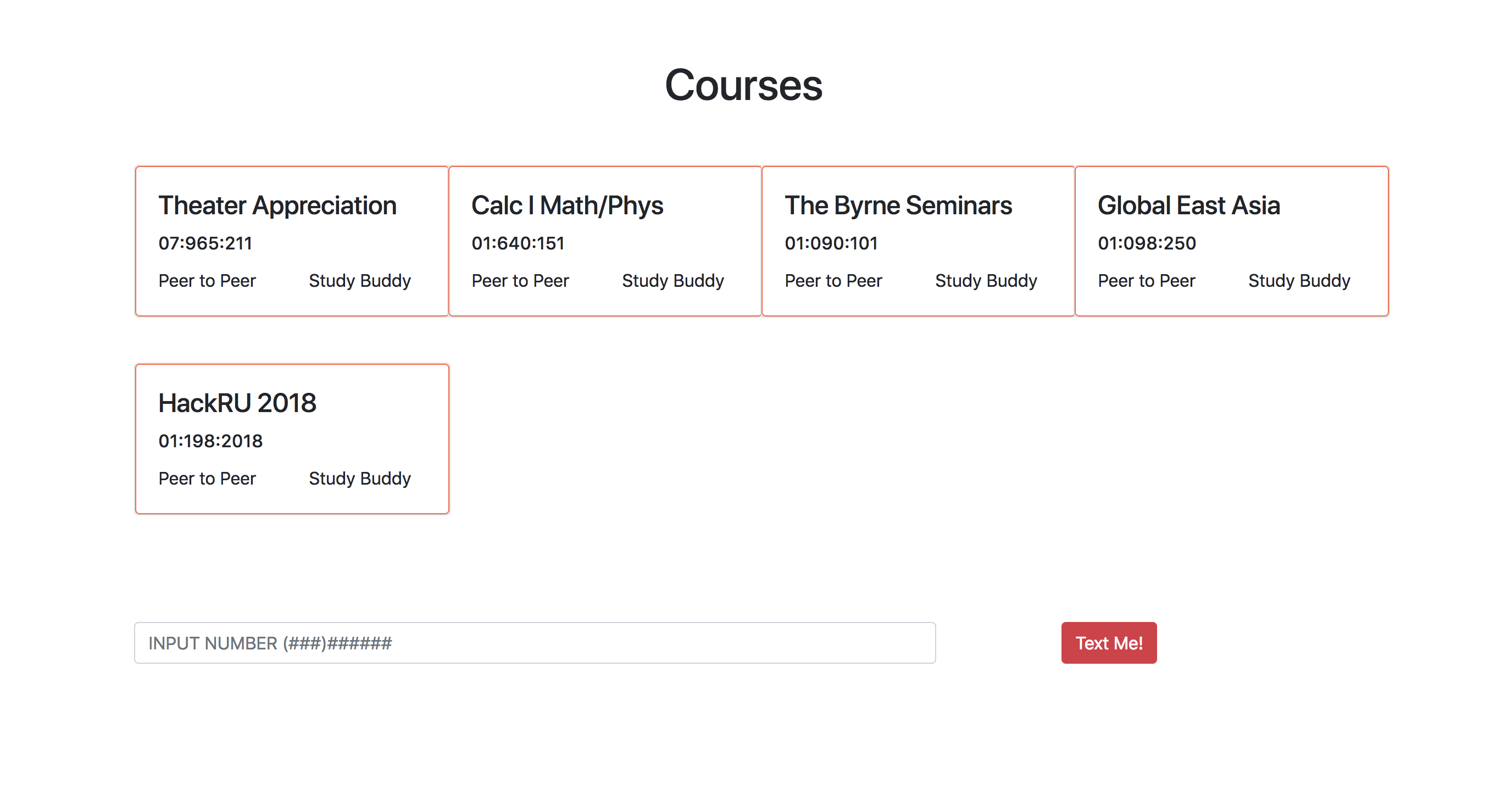
Task: Click Peer to Peer under HackRU 2018
Action: pos(207,479)
